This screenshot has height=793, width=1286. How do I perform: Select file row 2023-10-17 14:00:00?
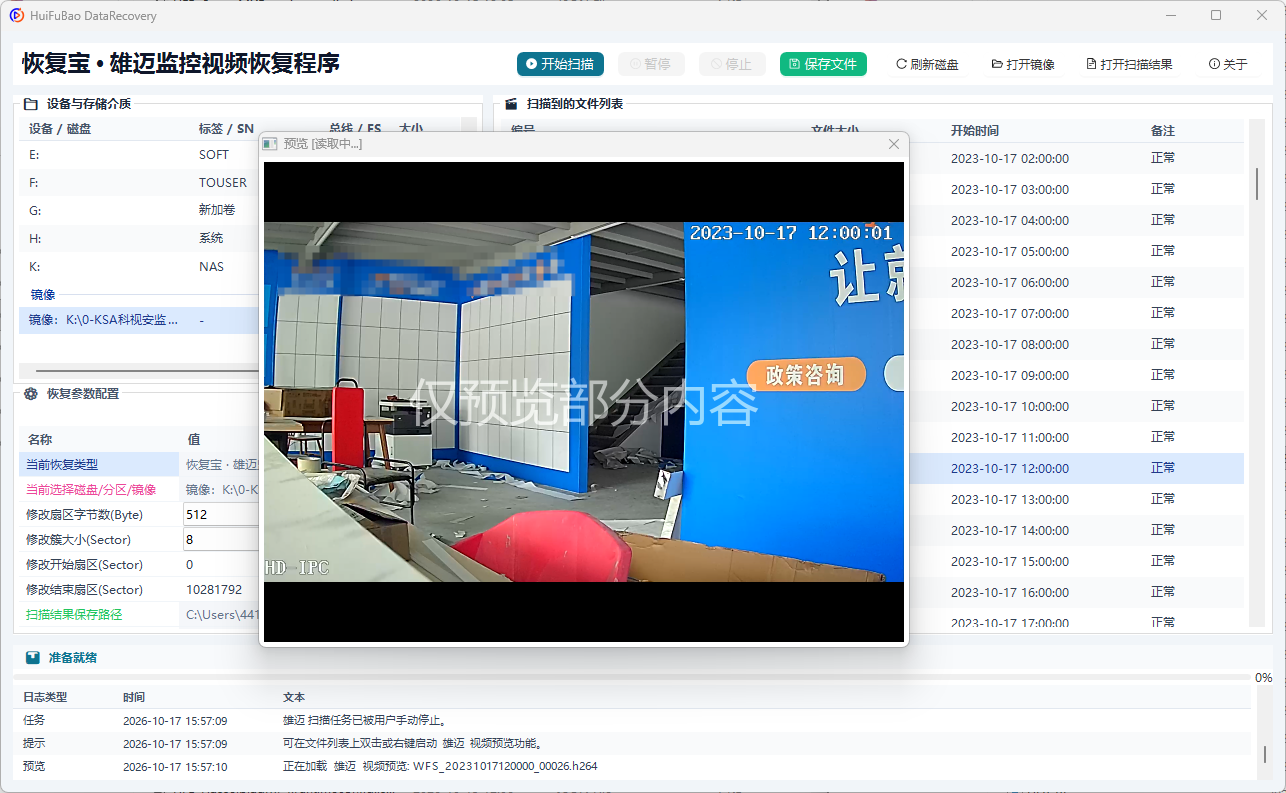click(x=1077, y=530)
